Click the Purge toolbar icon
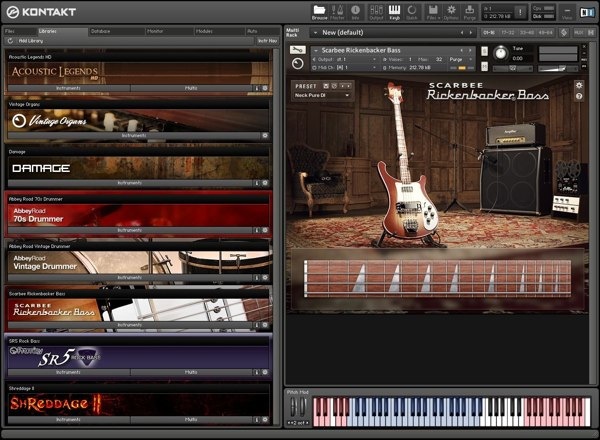The image size is (600, 440). tap(469, 12)
